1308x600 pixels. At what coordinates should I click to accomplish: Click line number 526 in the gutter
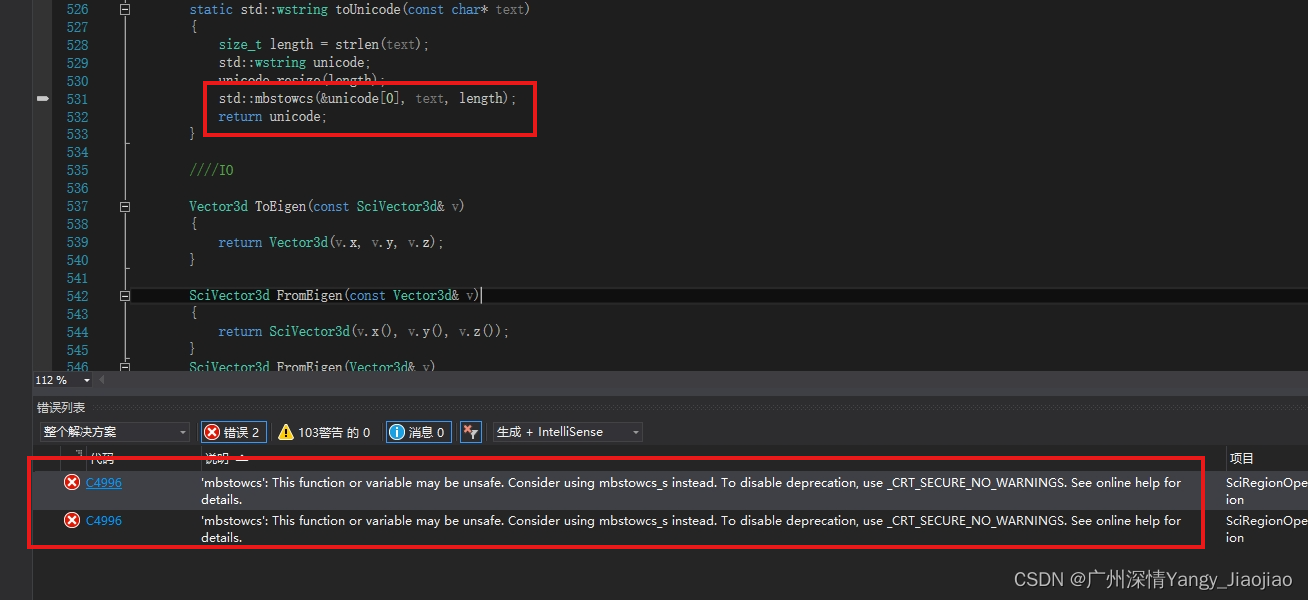pyautogui.click(x=77, y=9)
